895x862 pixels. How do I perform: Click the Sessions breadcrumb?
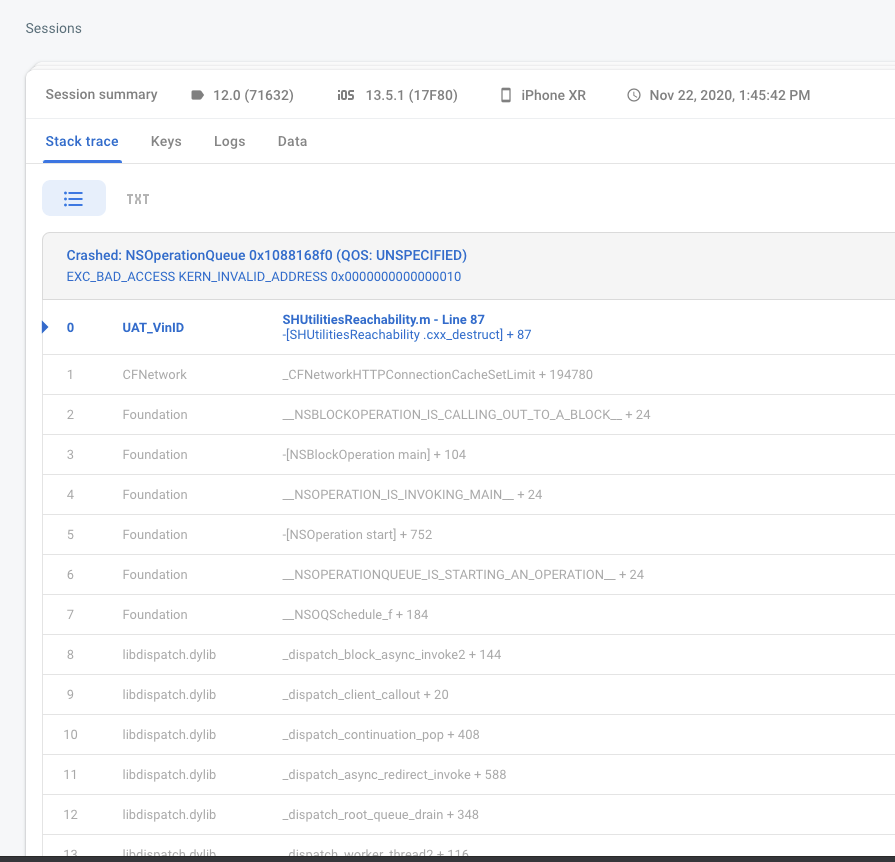(54, 28)
